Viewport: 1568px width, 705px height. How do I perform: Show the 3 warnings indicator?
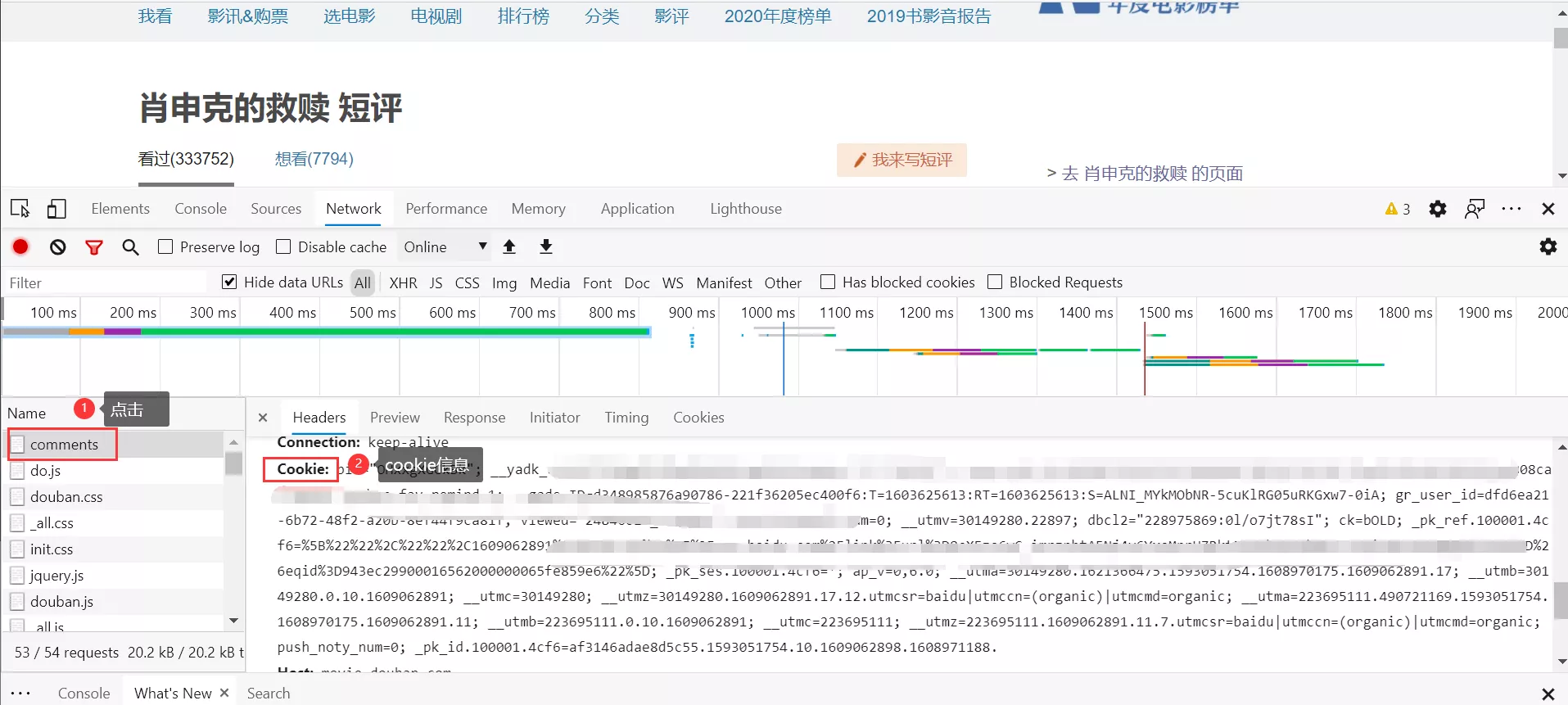1398,209
